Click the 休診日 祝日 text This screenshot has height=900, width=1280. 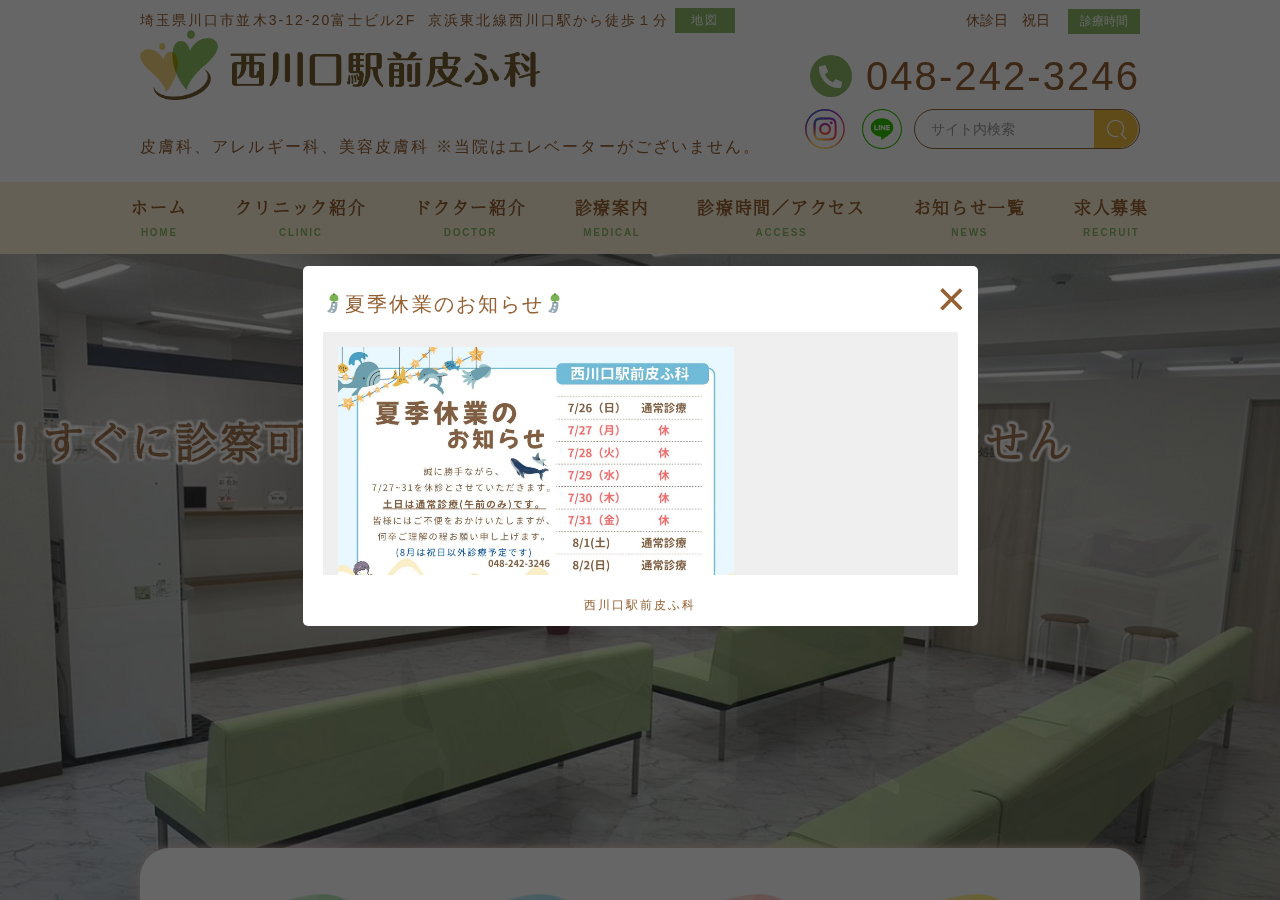[1008, 21]
